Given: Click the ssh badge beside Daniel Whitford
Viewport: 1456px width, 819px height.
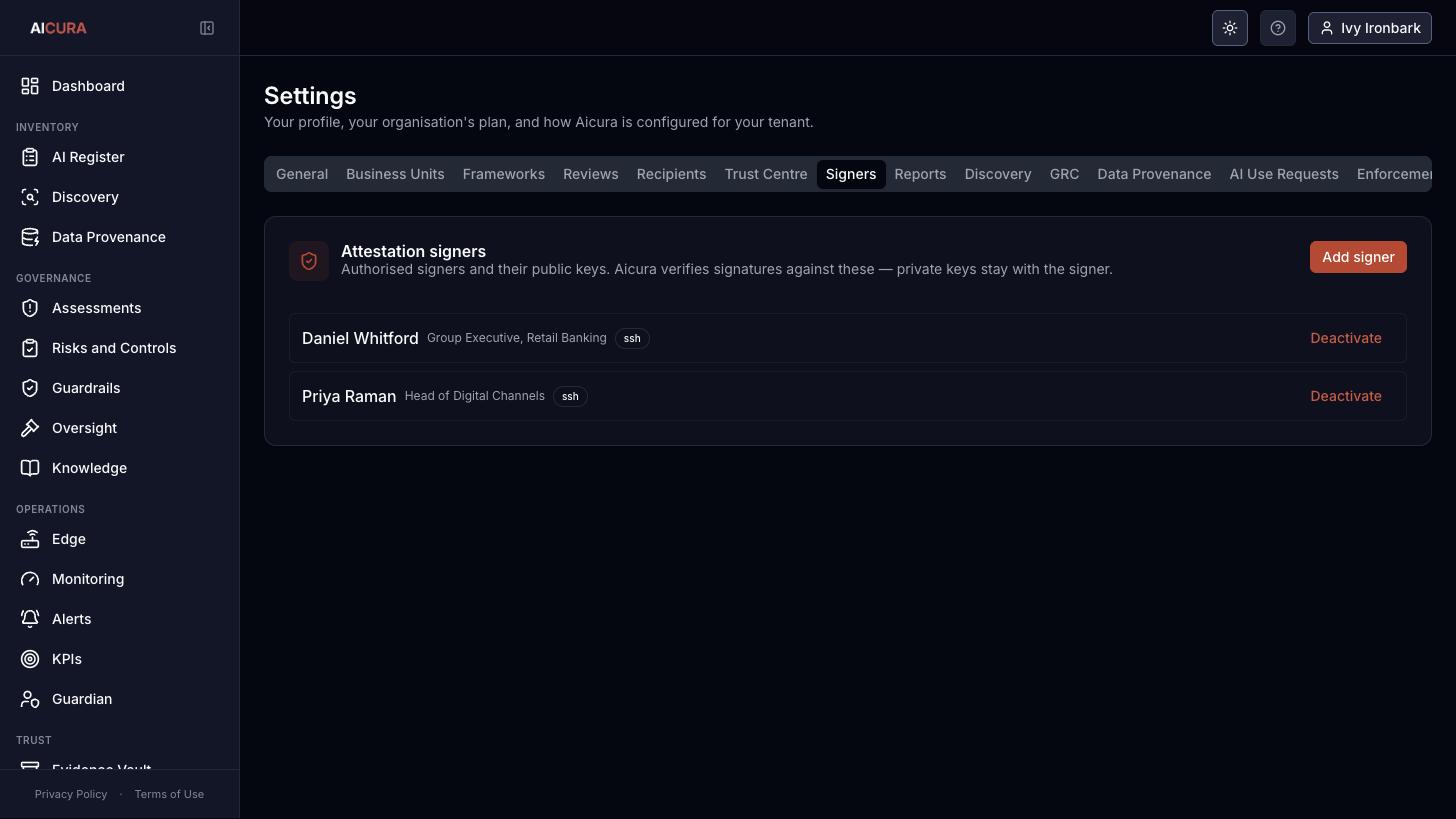Looking at the screenshot, I should tap(632, 338).
